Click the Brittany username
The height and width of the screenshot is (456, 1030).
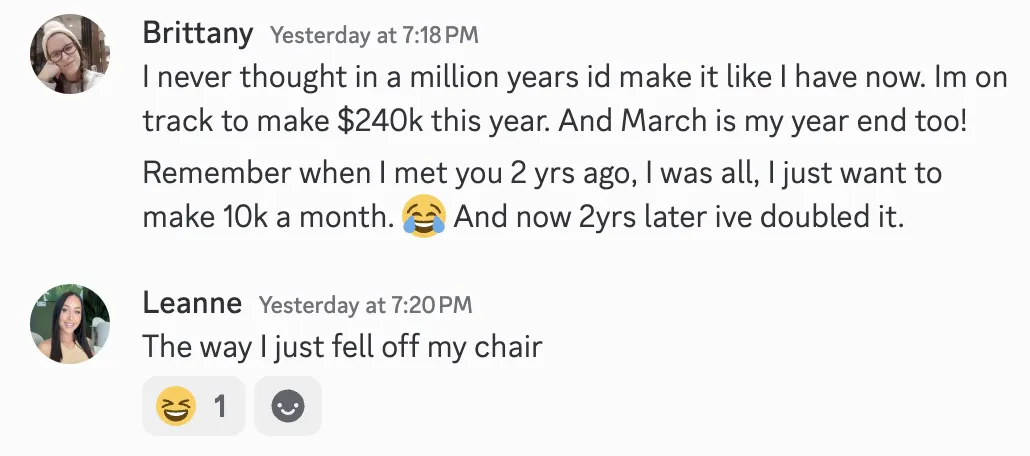pos(198,33)
